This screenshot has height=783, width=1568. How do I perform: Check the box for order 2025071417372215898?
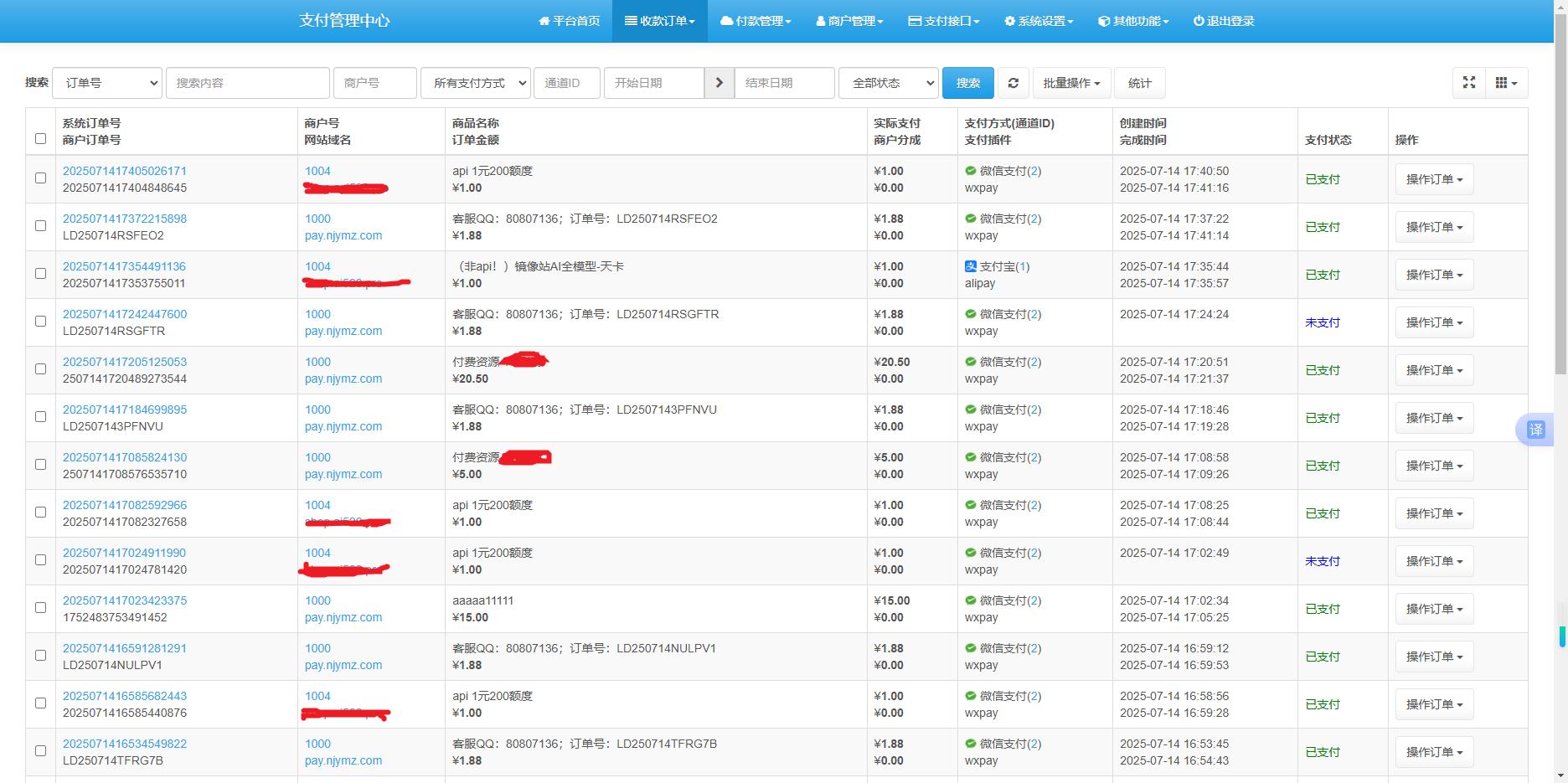[x=40, y=225]
